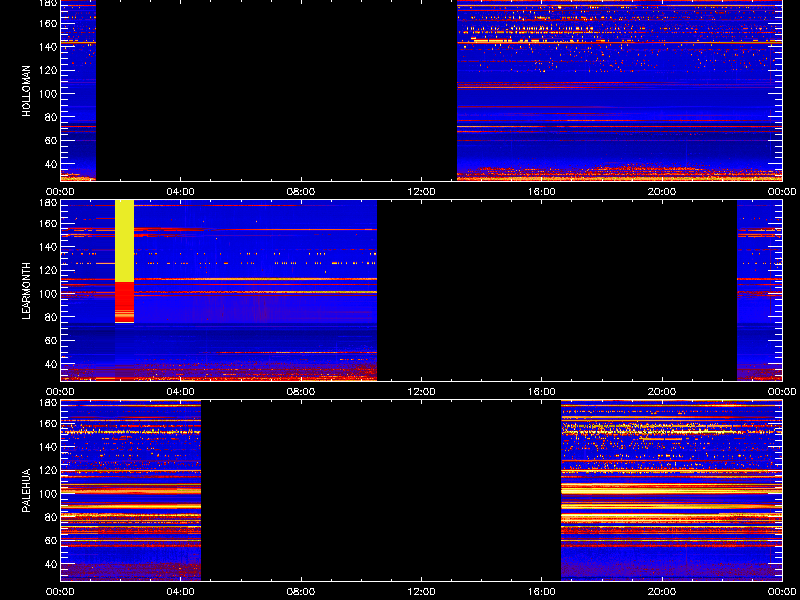Select the 40 frequency label on Learmonth axis
This screenshot has height=600, width=800.
[x=52, y=364]
